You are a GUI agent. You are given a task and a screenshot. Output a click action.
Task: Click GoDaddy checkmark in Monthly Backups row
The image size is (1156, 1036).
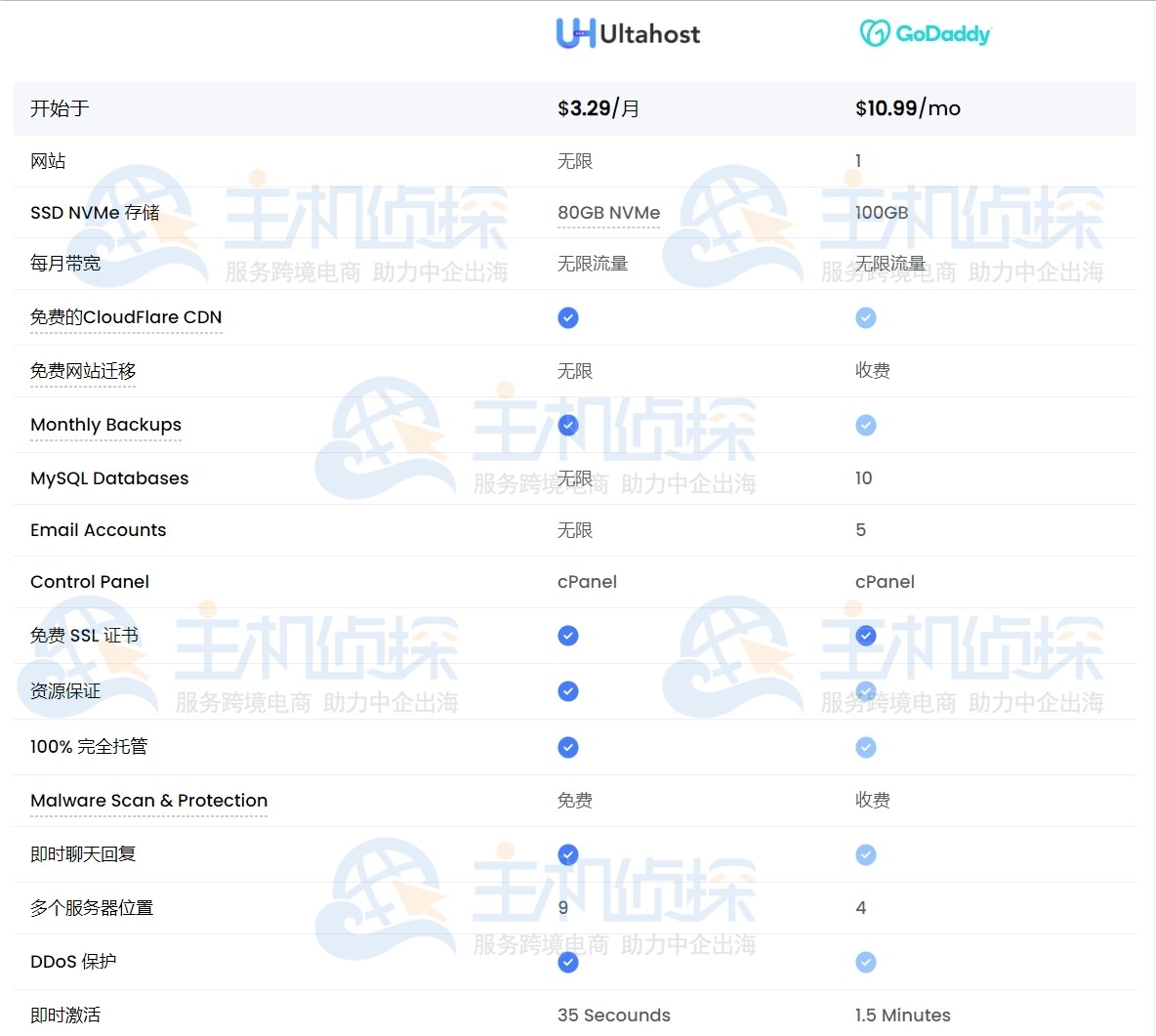click(865, 426)
